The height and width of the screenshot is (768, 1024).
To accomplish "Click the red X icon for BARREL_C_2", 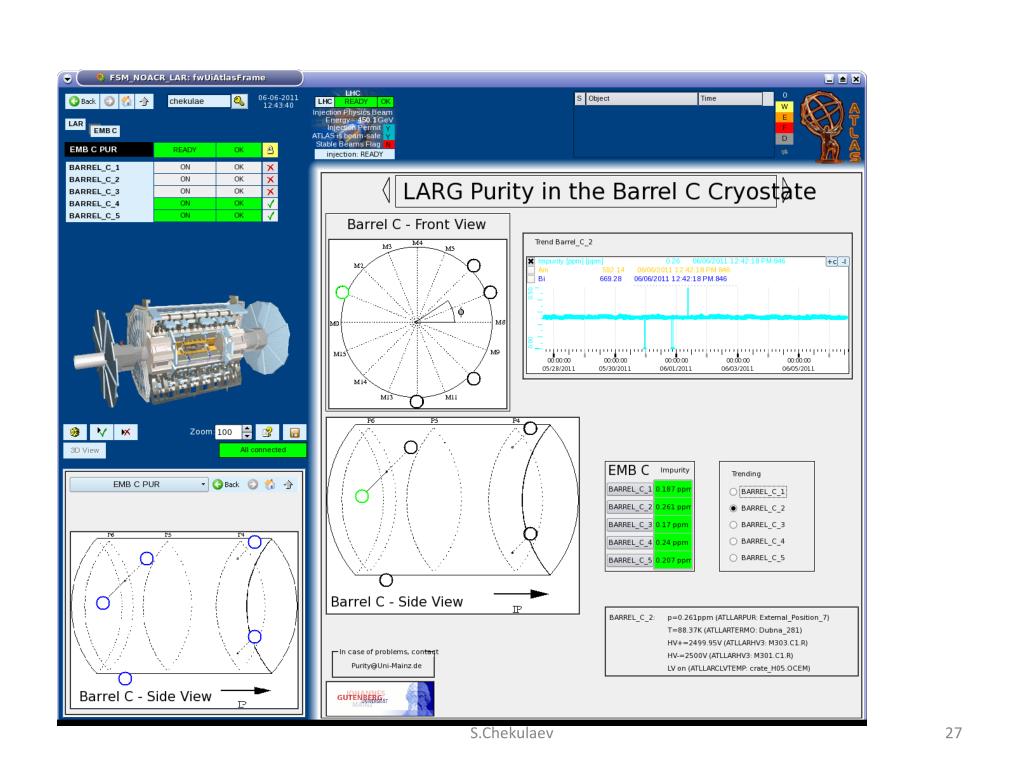I will pos(270,179).
